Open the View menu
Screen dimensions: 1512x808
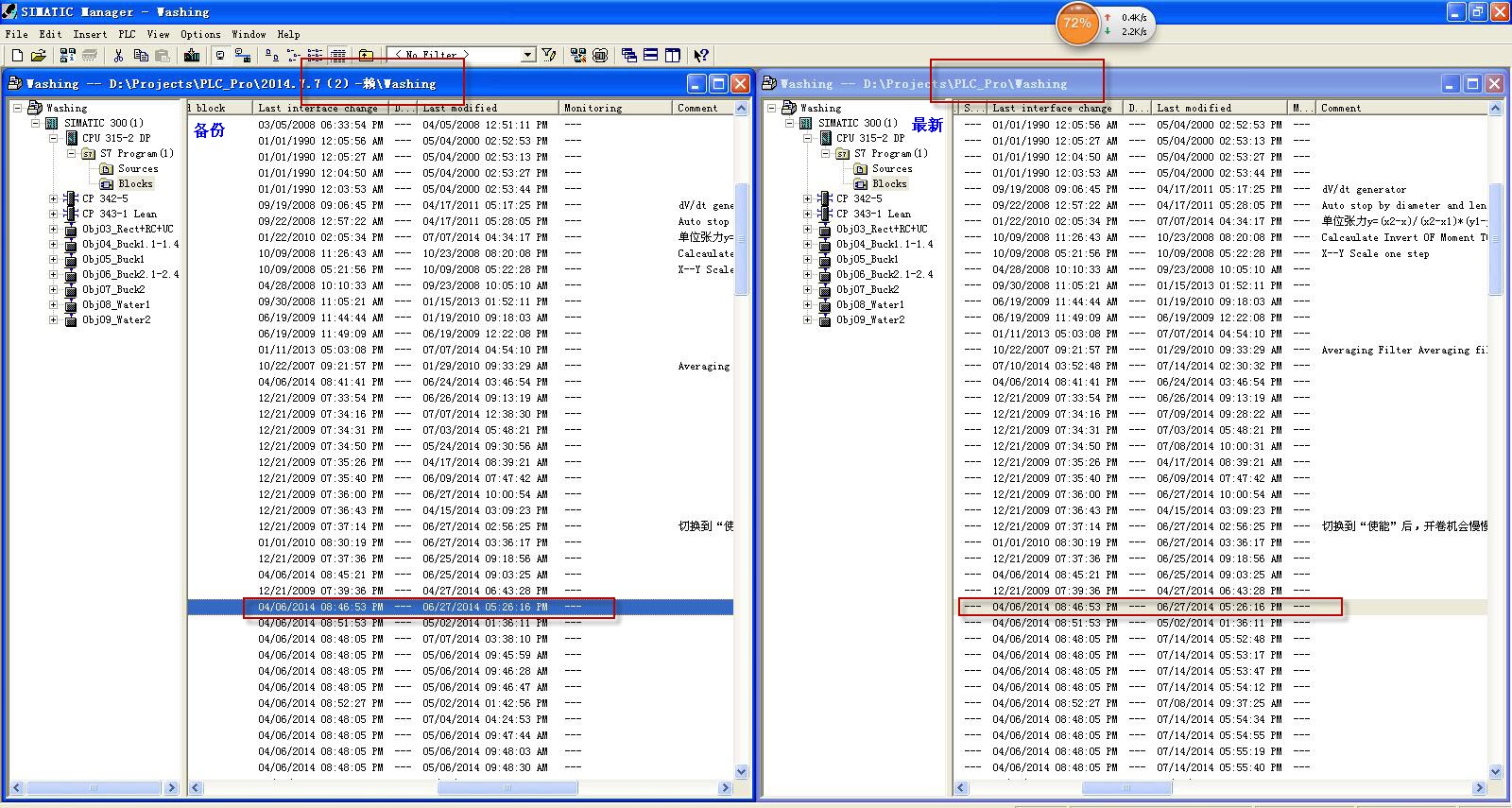tap(159, 34)
